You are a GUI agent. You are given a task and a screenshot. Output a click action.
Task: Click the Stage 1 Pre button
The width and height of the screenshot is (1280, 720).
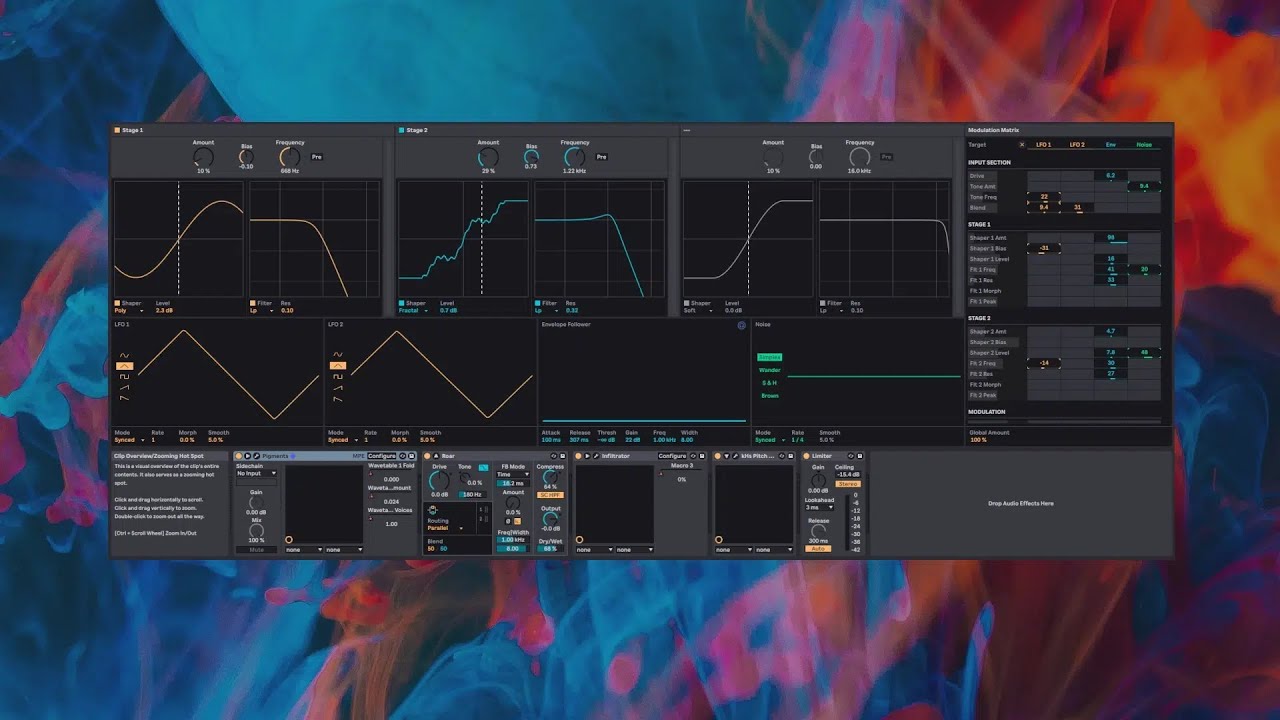point(316,157)
